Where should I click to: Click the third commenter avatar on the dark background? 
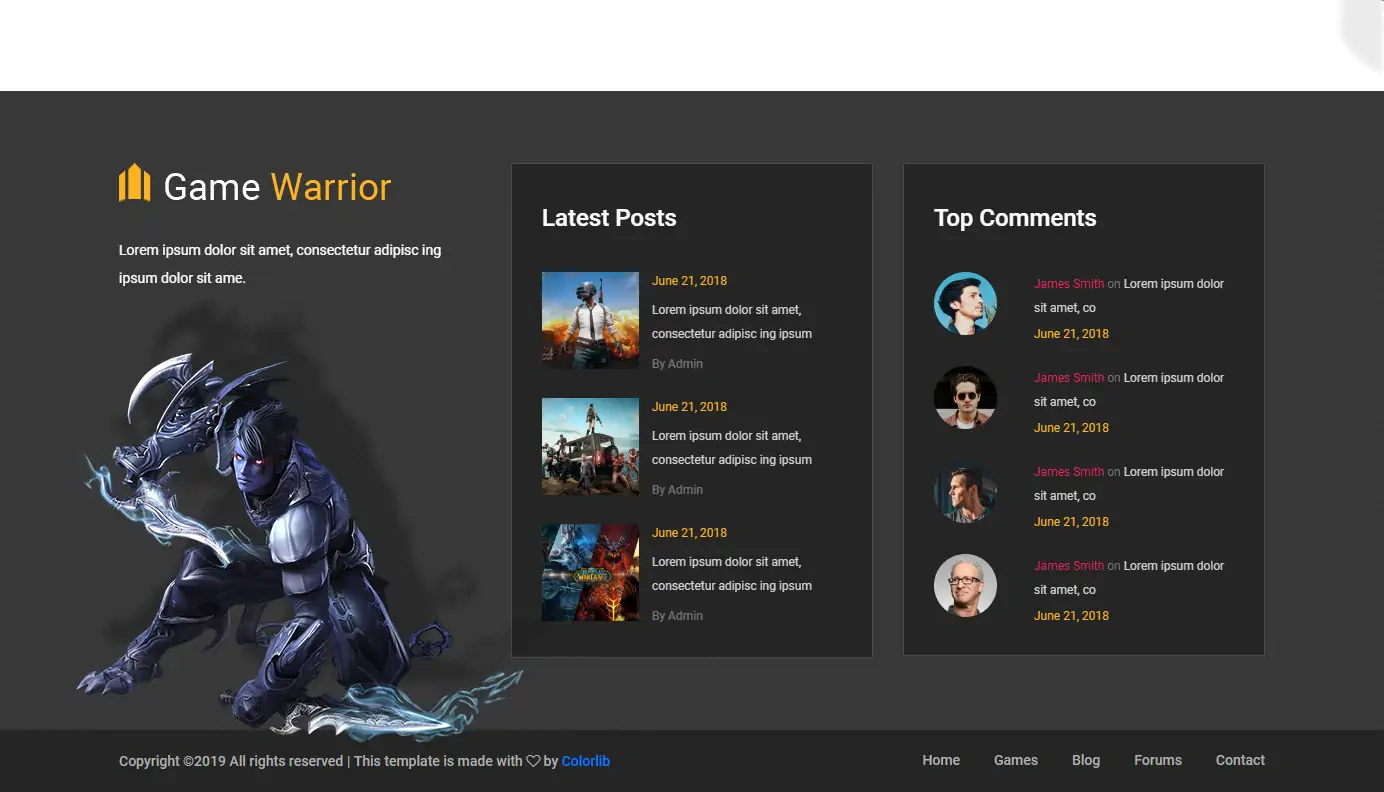[965, 491]
